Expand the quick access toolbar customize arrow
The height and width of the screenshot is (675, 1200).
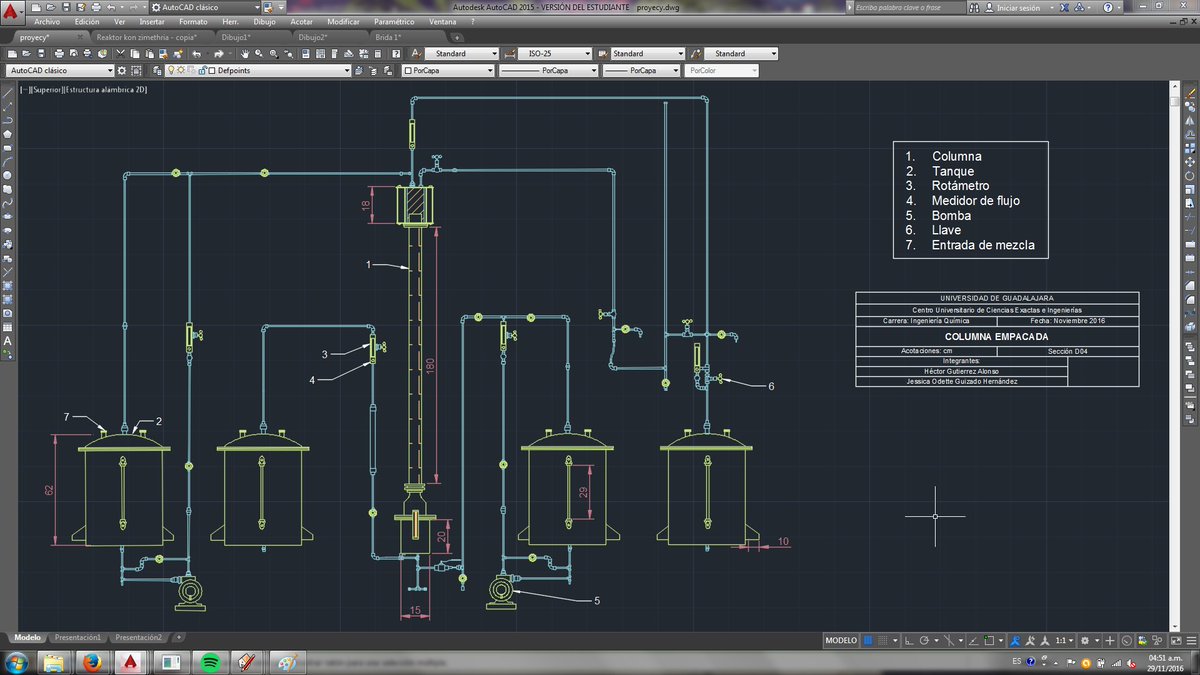click(282, 7)
